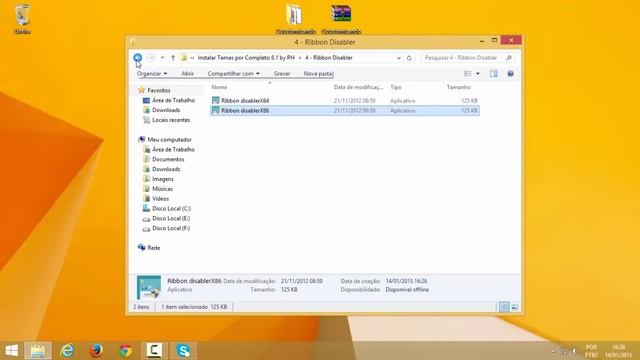Open Skype from the taskbar

click(184, 351)
